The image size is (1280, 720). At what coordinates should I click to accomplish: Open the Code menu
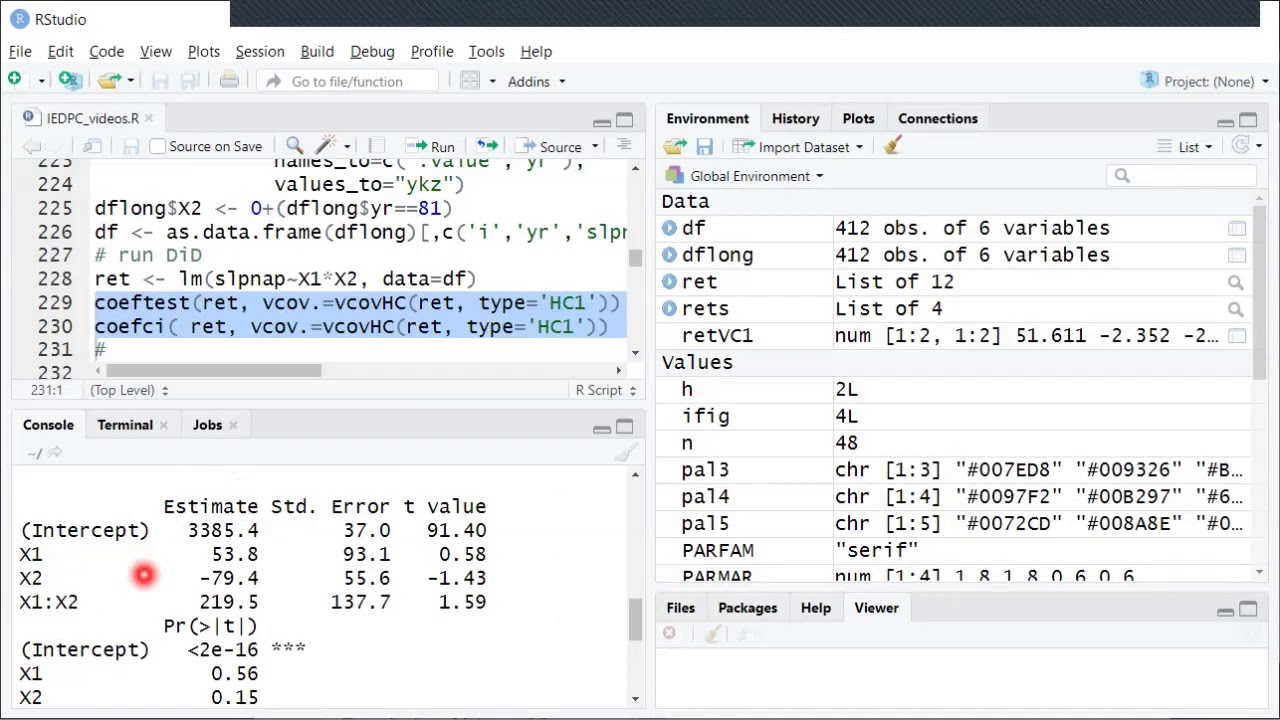tap(106, 51)
